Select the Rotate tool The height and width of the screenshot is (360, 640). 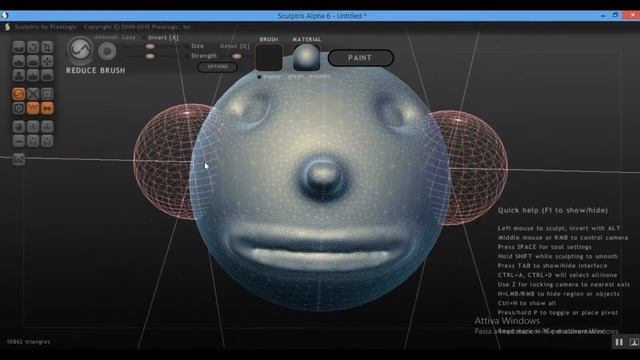tap(33, 47)
